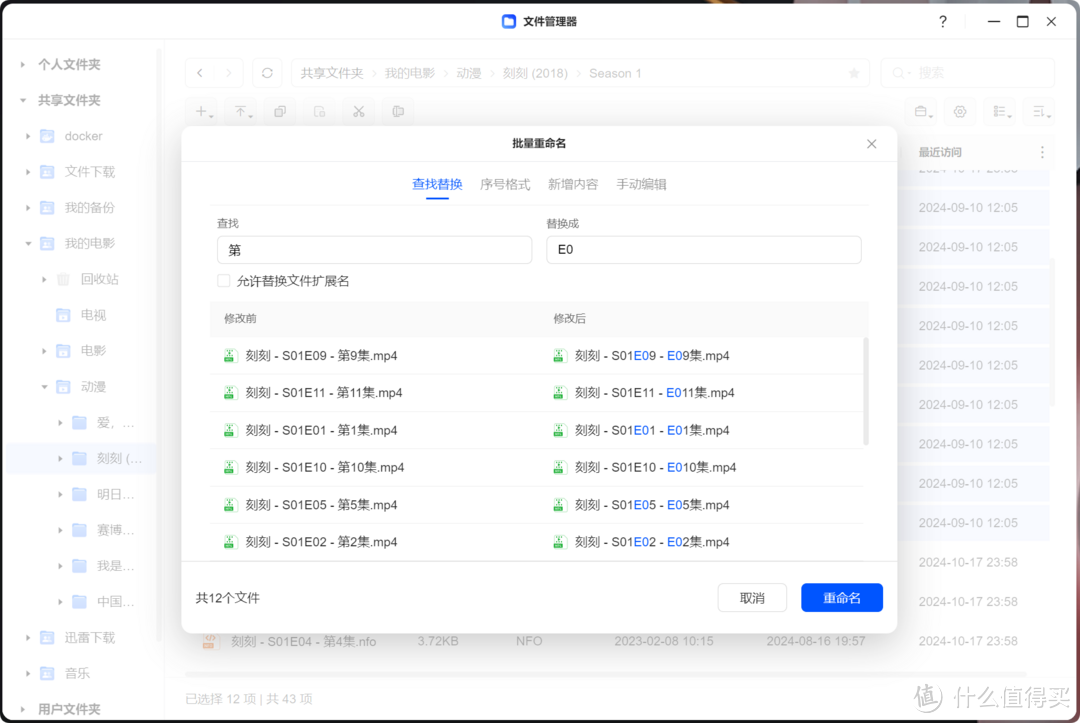Switch to the 序号格式 tab

[x=505, y=183]
